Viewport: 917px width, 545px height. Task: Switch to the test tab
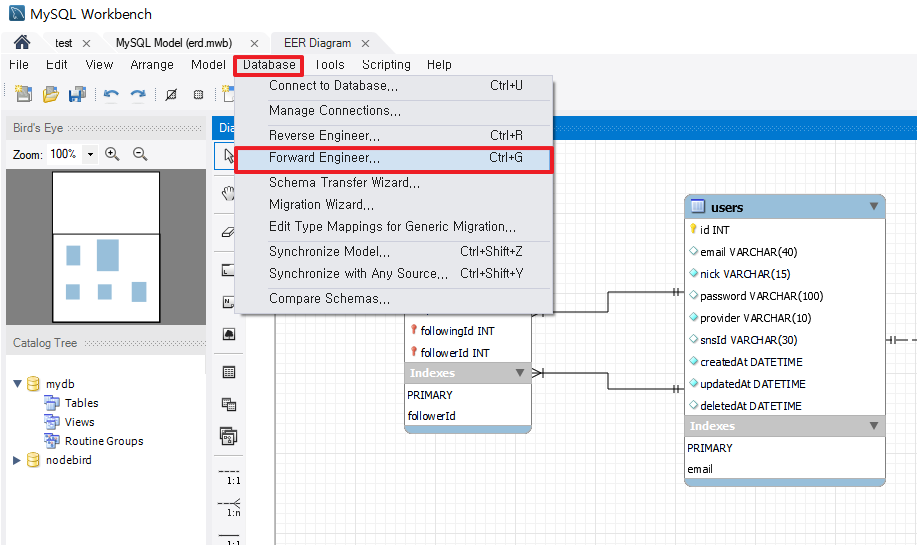pyautogui.click(x=63, y=43)
